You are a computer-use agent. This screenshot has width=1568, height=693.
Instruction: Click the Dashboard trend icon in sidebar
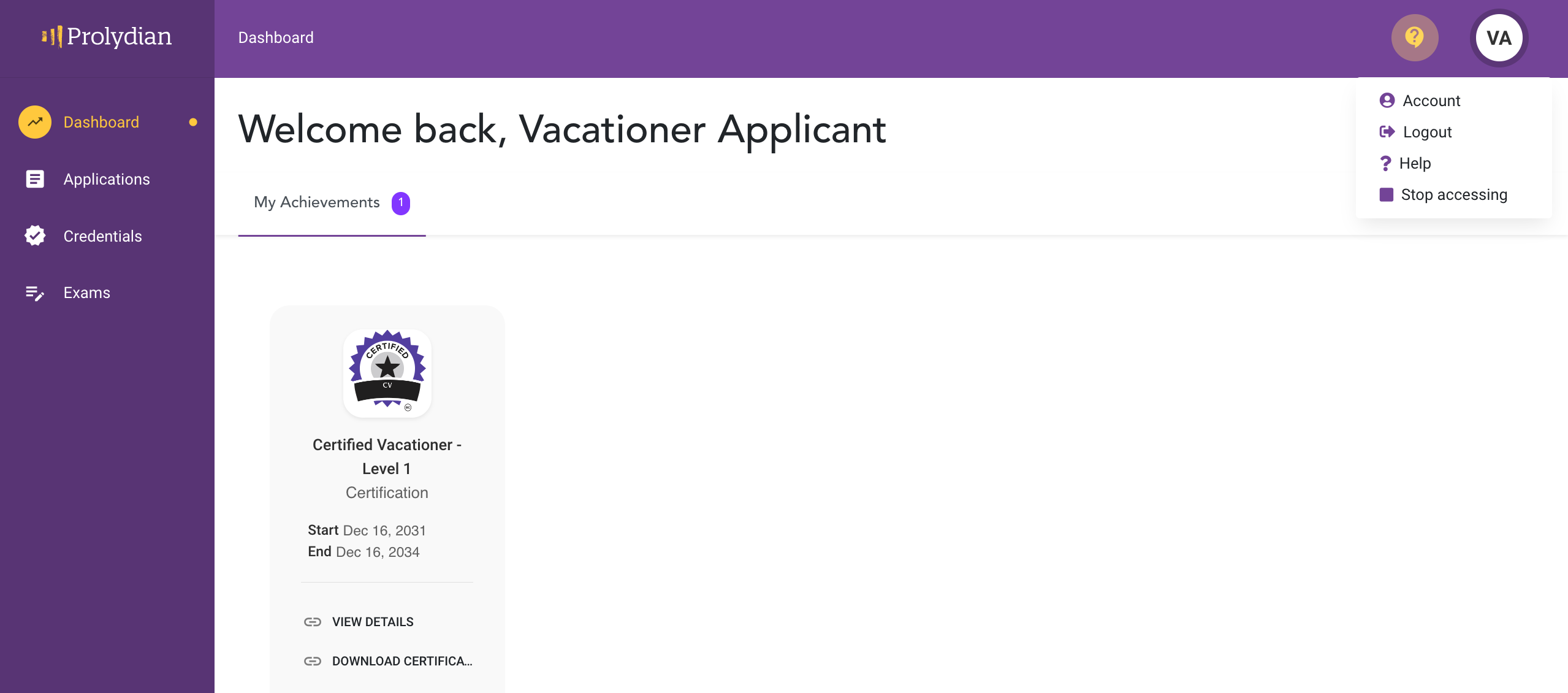[x=35, y=122]
